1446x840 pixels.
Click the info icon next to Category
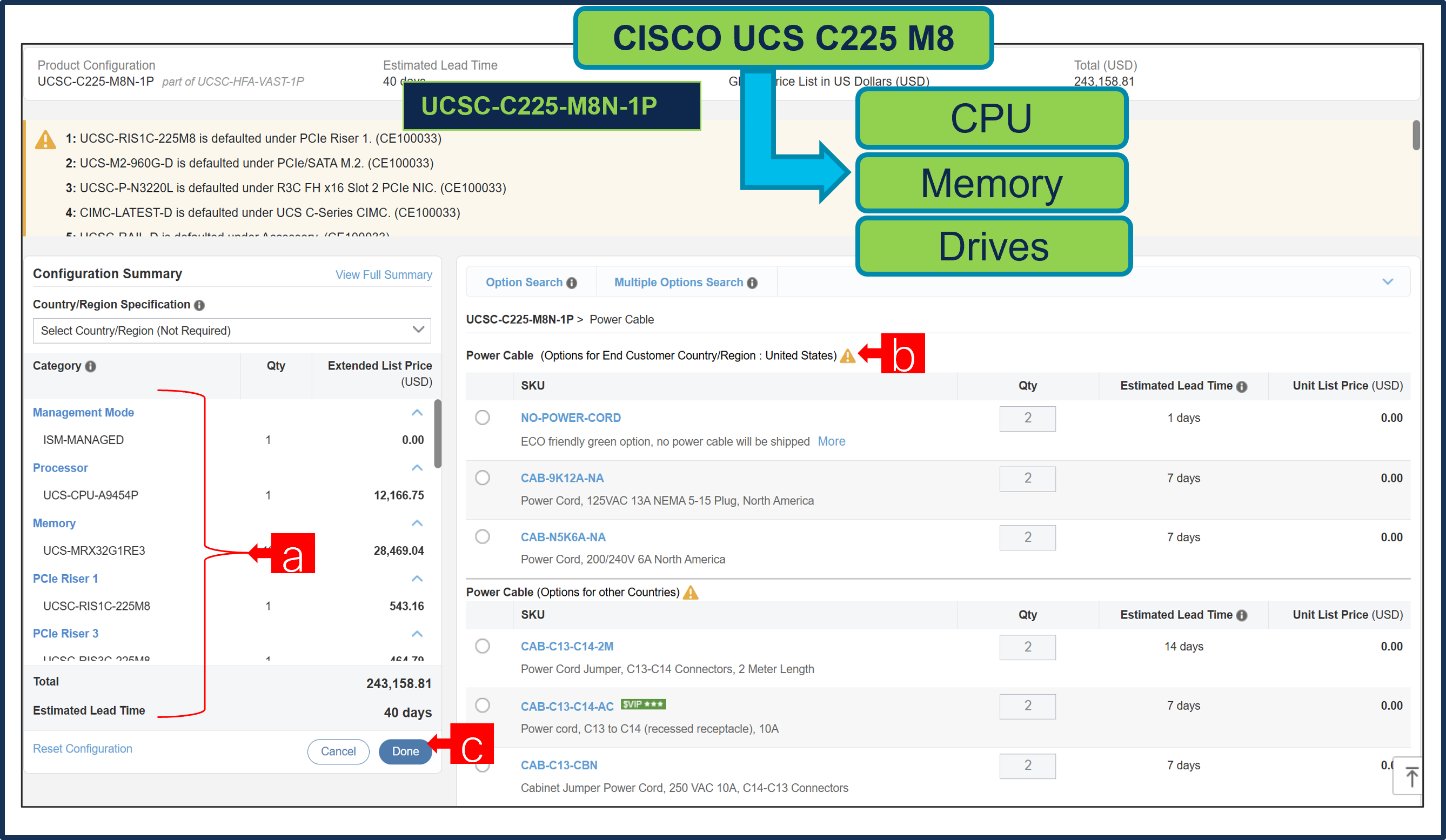(92, 366)
